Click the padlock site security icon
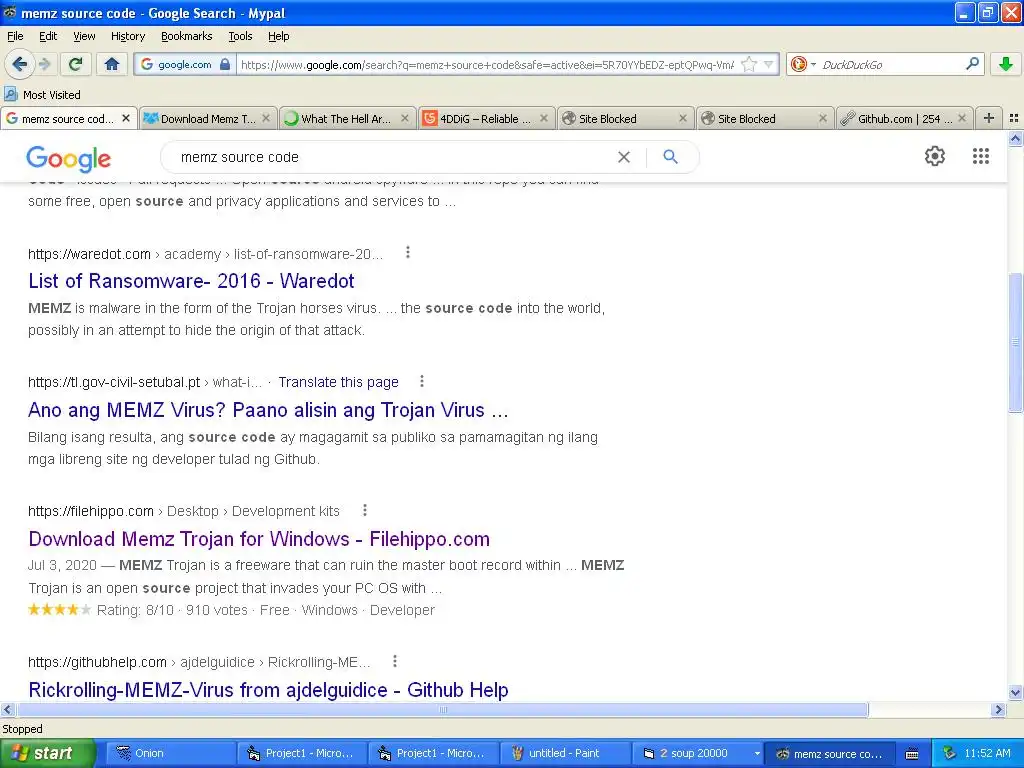This screenshot has height=768, width=1024. pos(225,64)
